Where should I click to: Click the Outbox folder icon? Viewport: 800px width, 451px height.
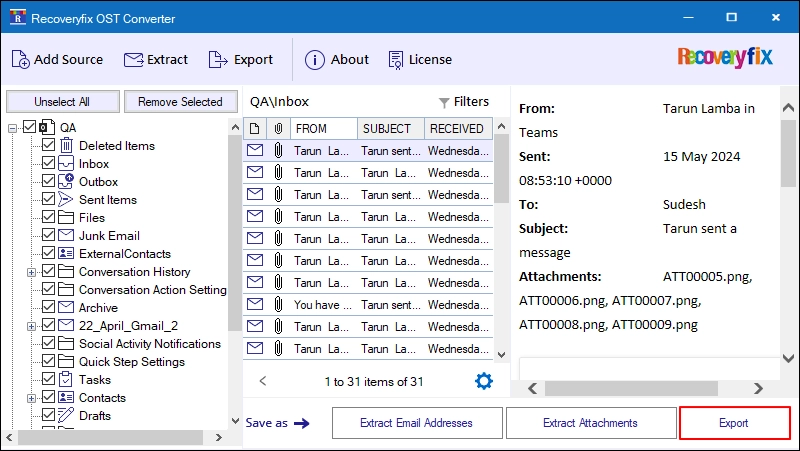point(66,181)
